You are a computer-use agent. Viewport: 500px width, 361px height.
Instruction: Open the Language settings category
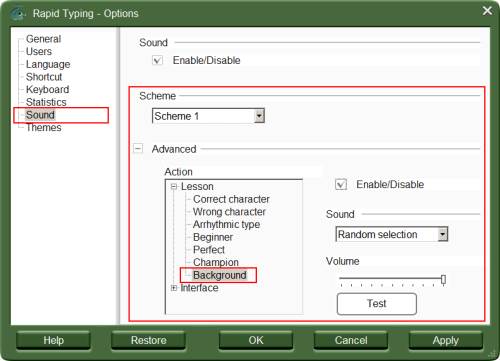(48, 64)
